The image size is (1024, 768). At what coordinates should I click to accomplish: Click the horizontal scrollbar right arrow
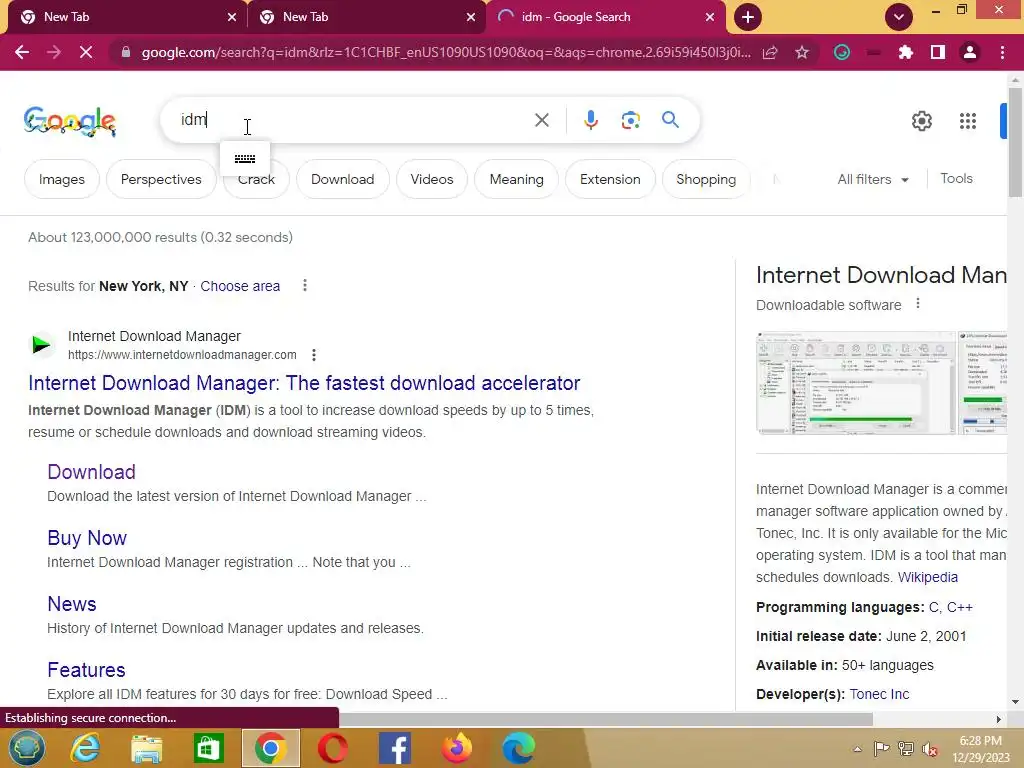click(x=998, y=719)
